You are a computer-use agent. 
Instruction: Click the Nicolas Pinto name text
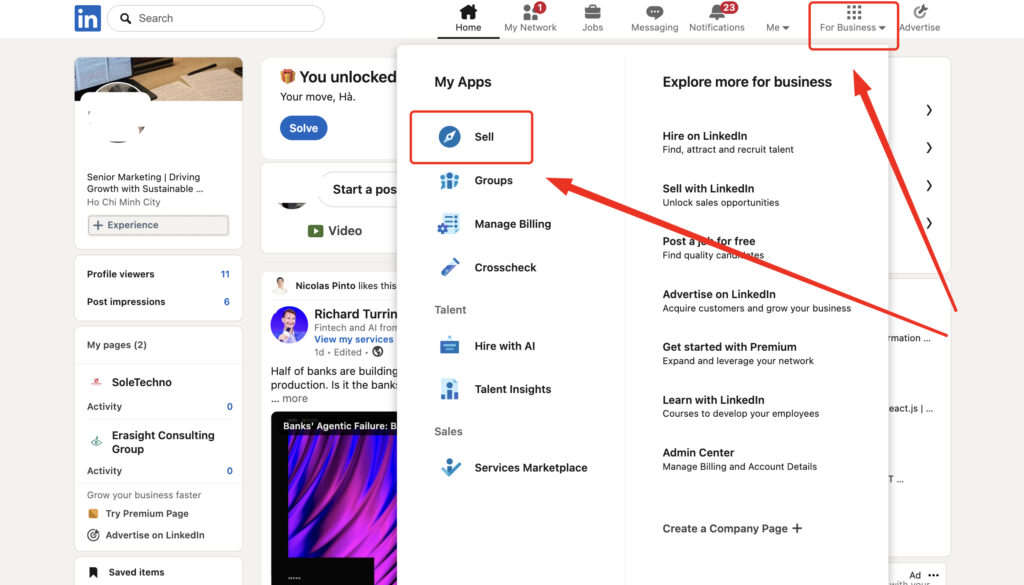pyautogui.click(x=325, y=285)
